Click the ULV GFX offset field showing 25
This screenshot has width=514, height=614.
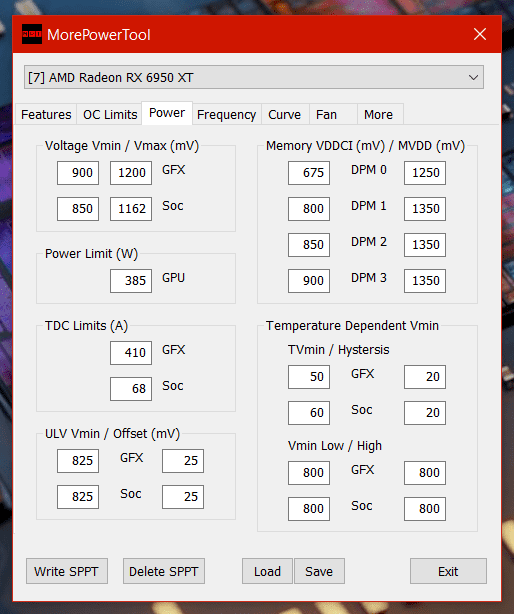coord(183,461)
